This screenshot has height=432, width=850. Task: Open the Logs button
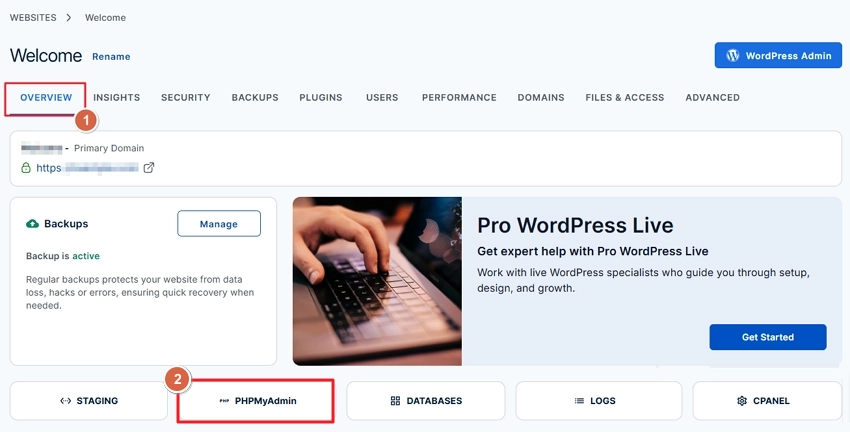pos(598,401)
